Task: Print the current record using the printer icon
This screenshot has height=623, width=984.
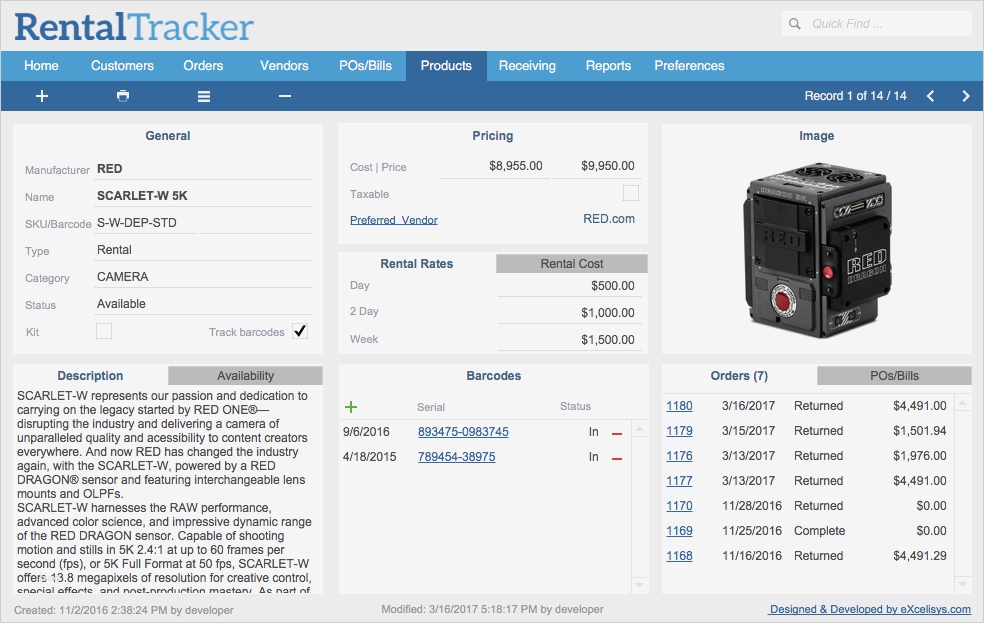Action: point(122,96)
